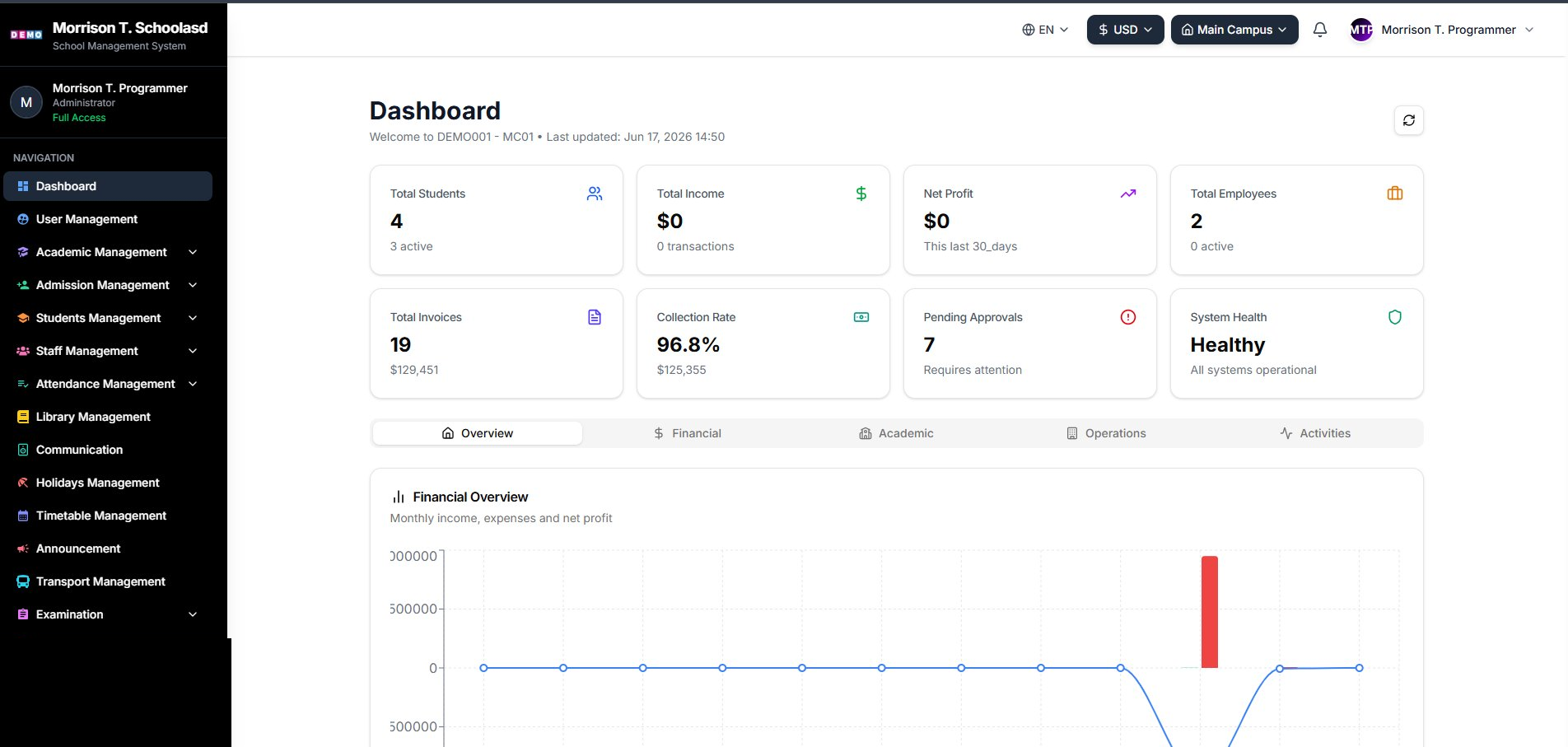Click the Total Students people icon
This screenshot has width=1568, height=747.
(595, 194)
